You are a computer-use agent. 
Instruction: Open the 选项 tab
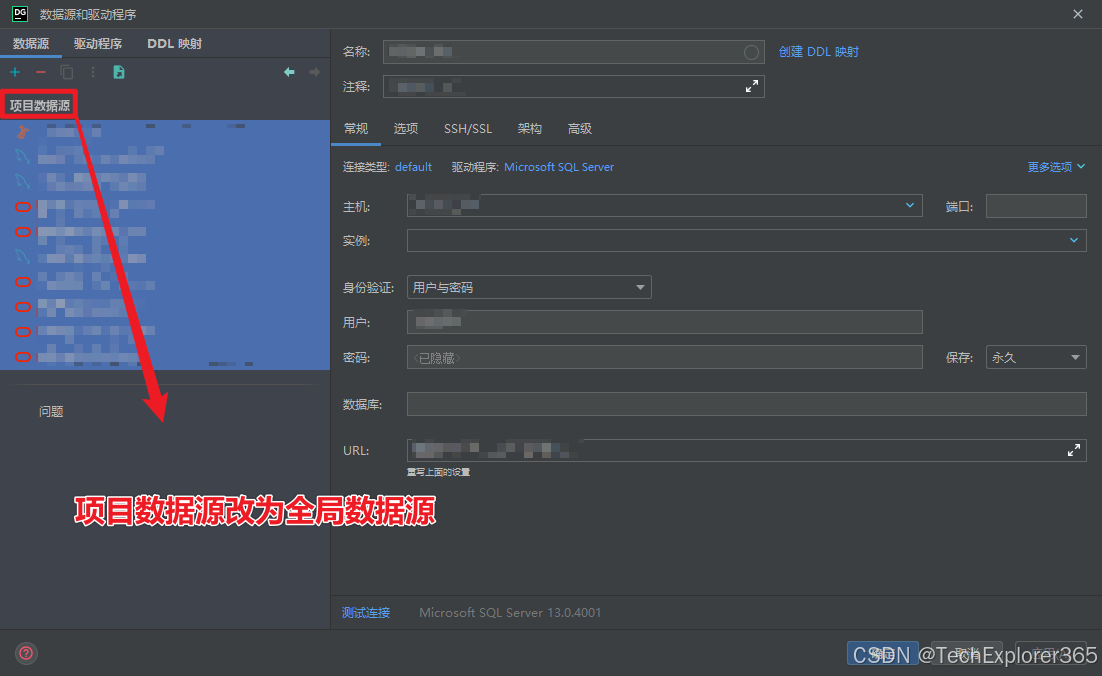[x=406, y=129]
